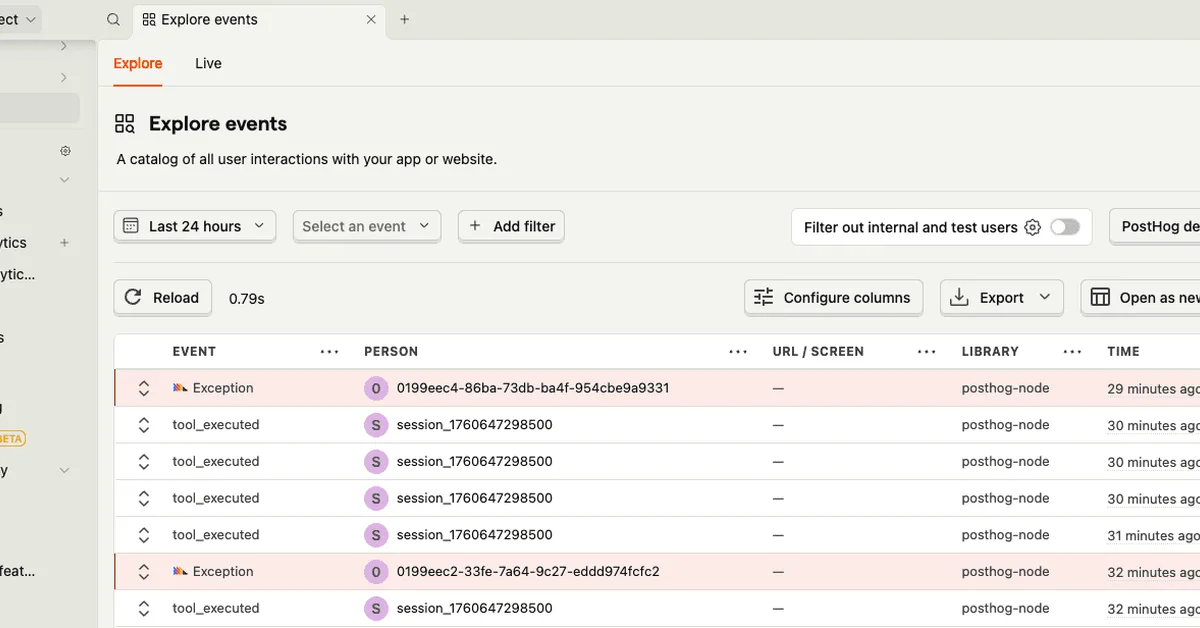Open search via the magnifying glass icon
The width and height of the screenshot is (1200, 628).
point(113,19)
